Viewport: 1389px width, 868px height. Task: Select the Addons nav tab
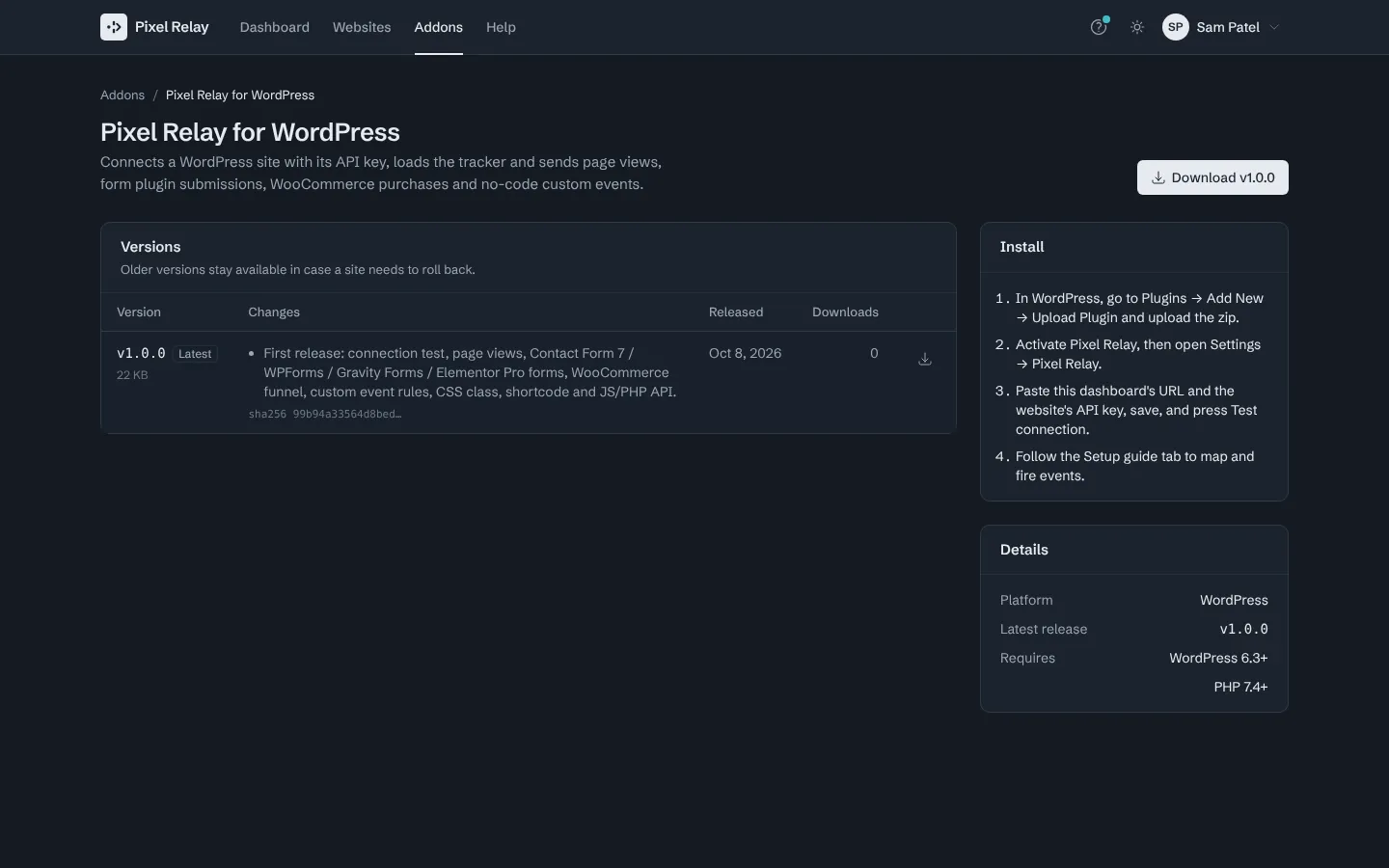click(x=439, y=27)
